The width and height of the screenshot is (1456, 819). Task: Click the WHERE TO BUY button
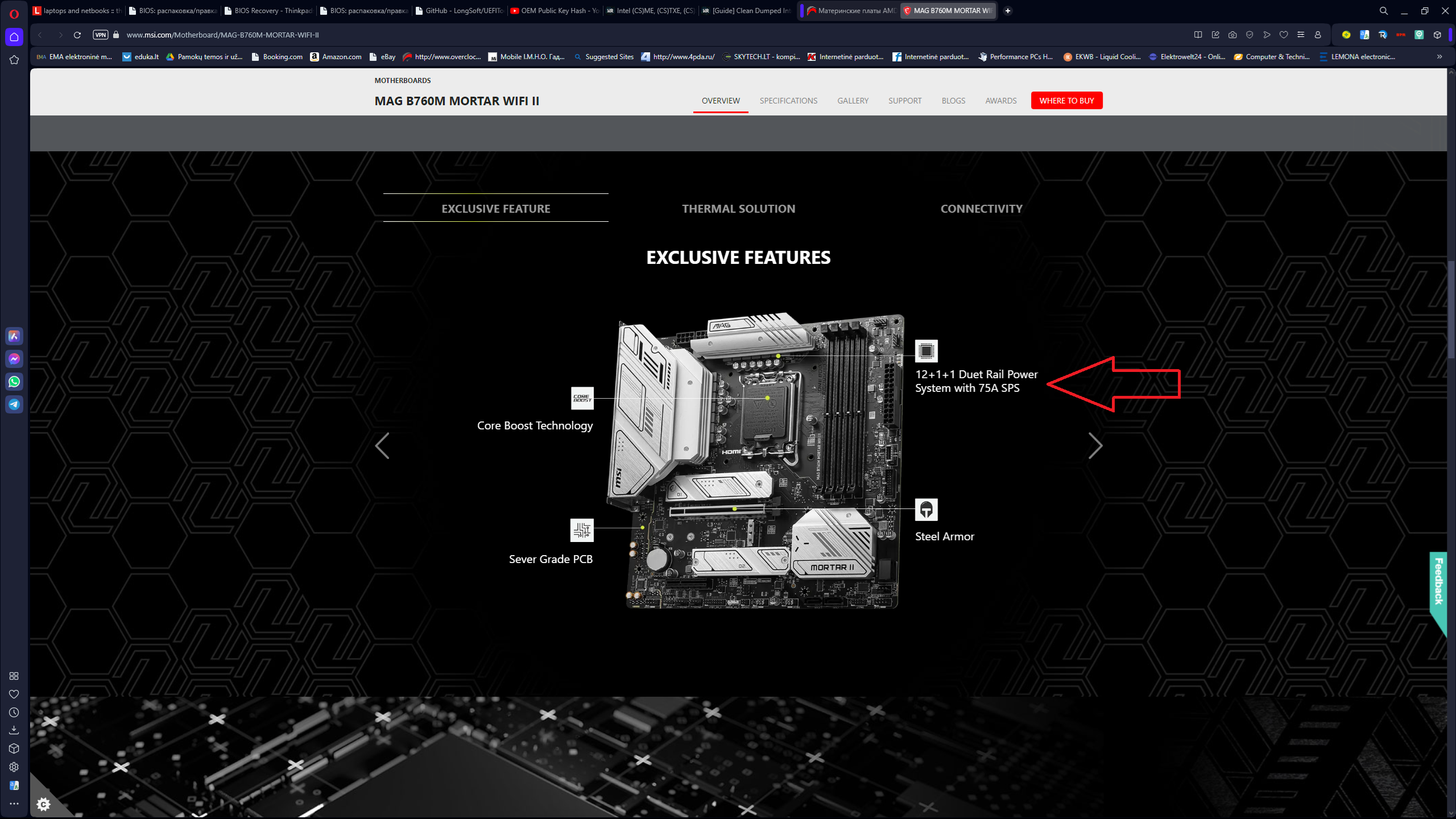pyautogui.click(x=1066, y=101)
